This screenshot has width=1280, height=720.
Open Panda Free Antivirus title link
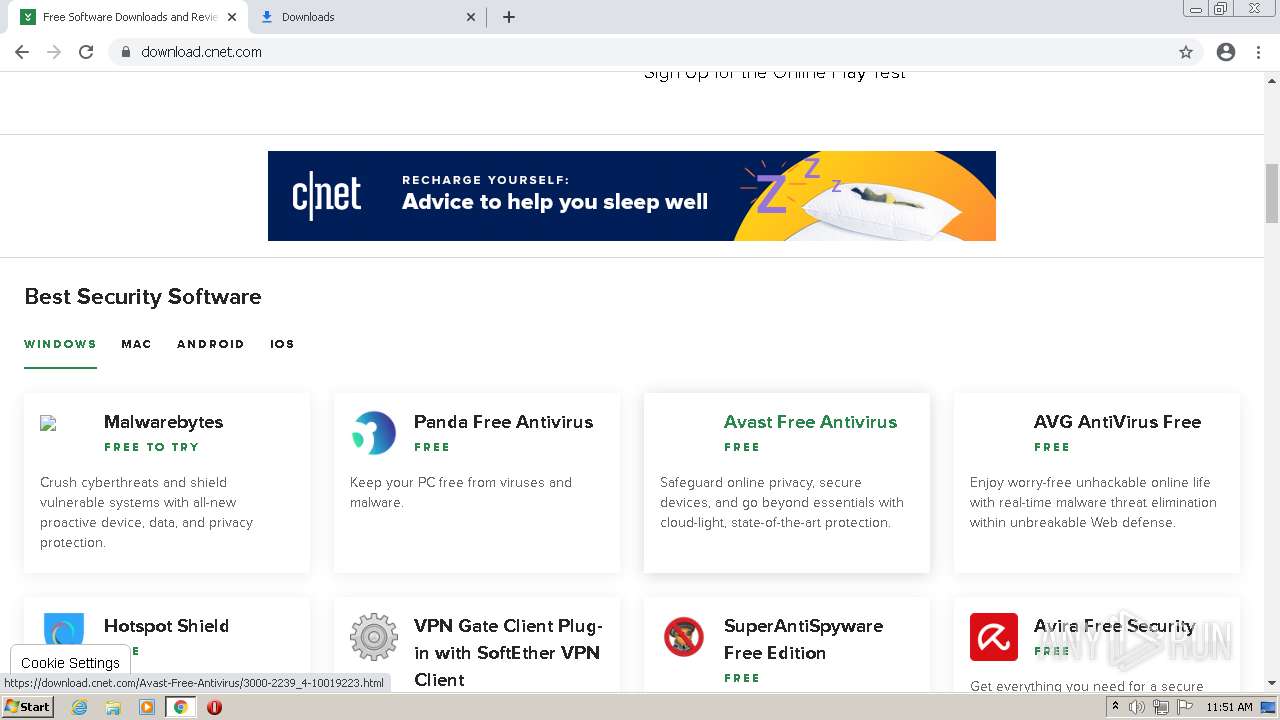(503, 422)
